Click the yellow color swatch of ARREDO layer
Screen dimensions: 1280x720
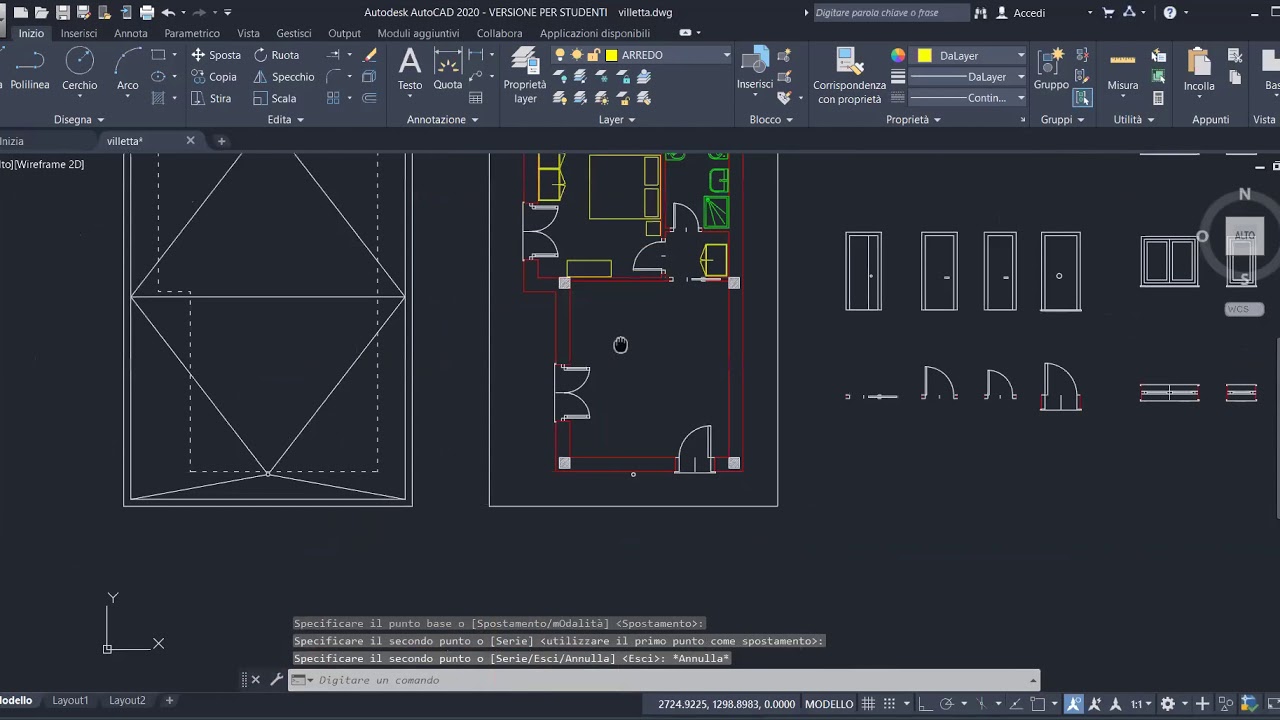coord(612,55)
